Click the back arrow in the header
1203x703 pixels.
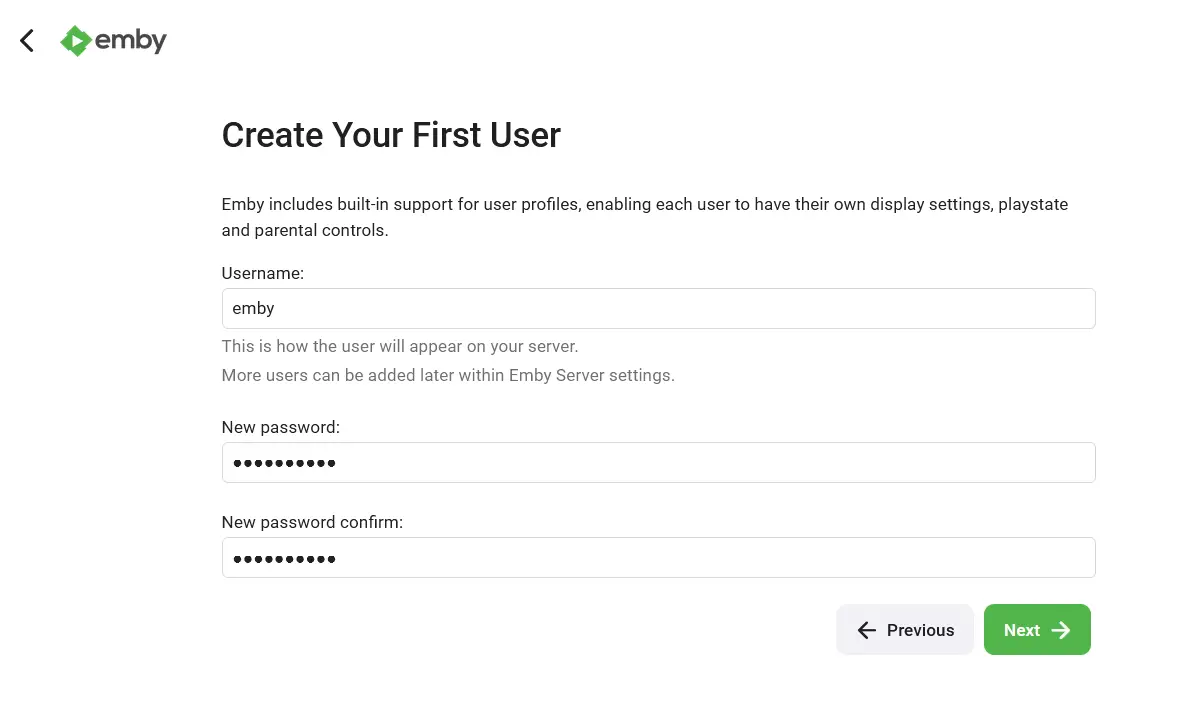[x=27, y=41]
